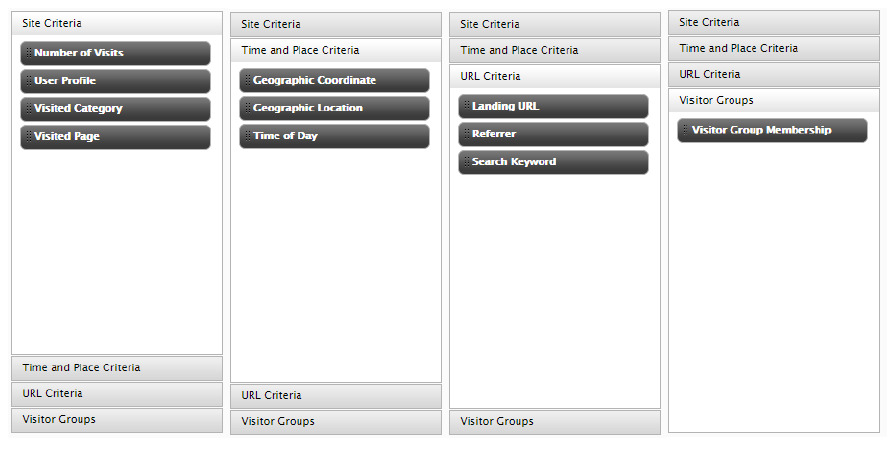Collapse Time and Place Criteria above Geographic Coordinate
Viewport: 896px width, 450px height.
tap(335, 50)
